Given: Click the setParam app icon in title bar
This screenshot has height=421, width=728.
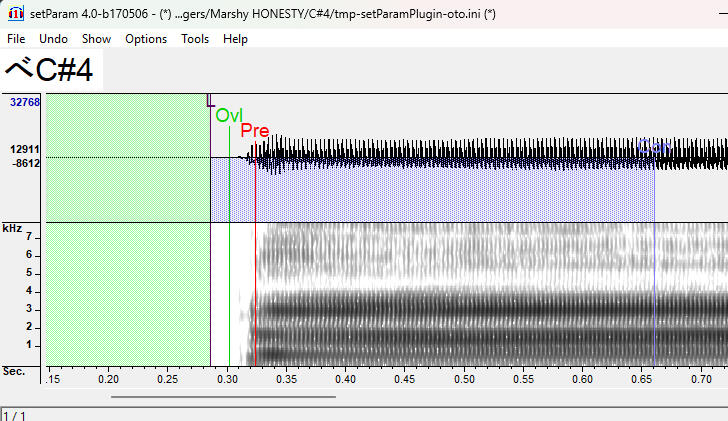Looking at the screenshot, I should pos(12,14).
